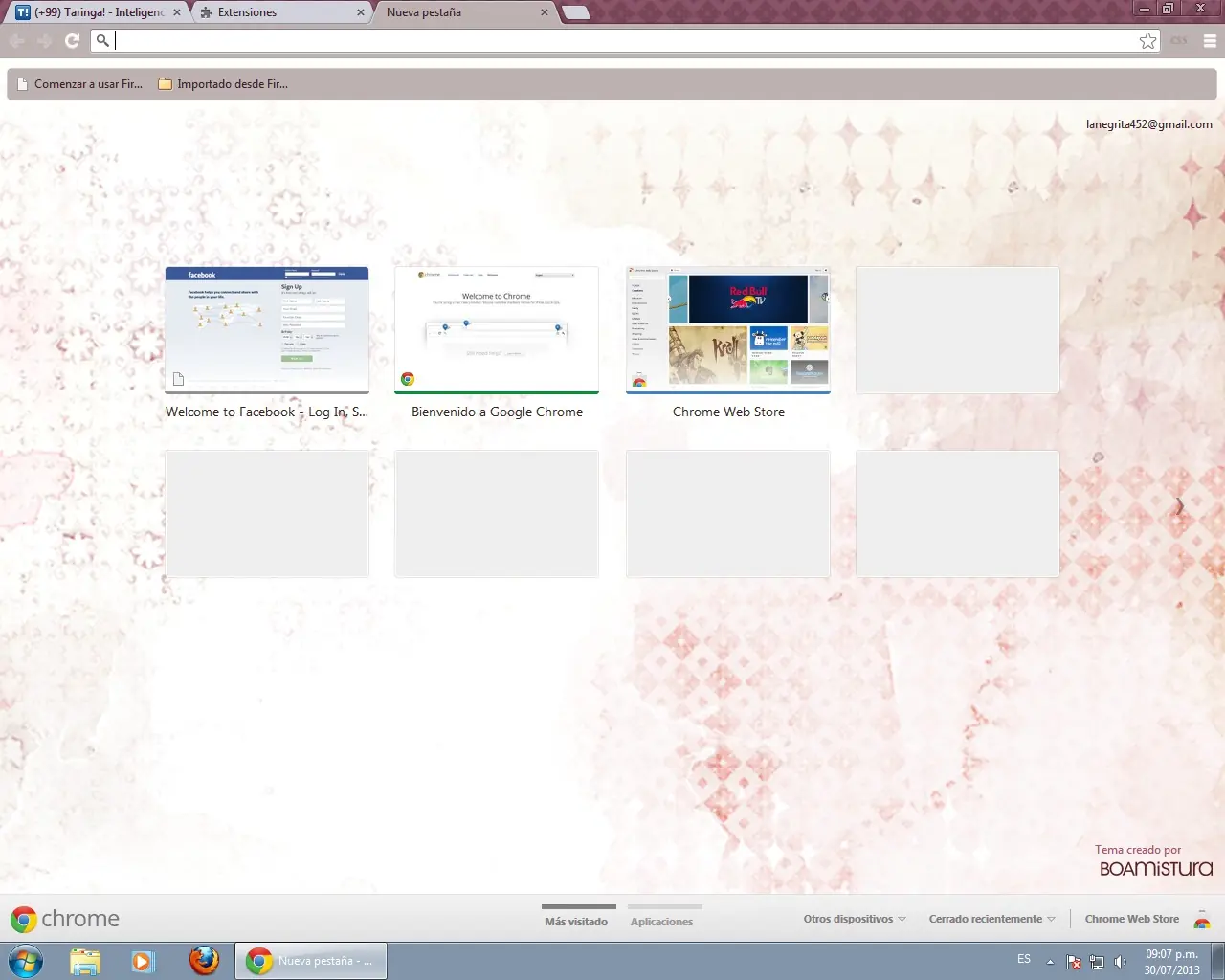Open Firefox from the taskbar

pos(204,961)
